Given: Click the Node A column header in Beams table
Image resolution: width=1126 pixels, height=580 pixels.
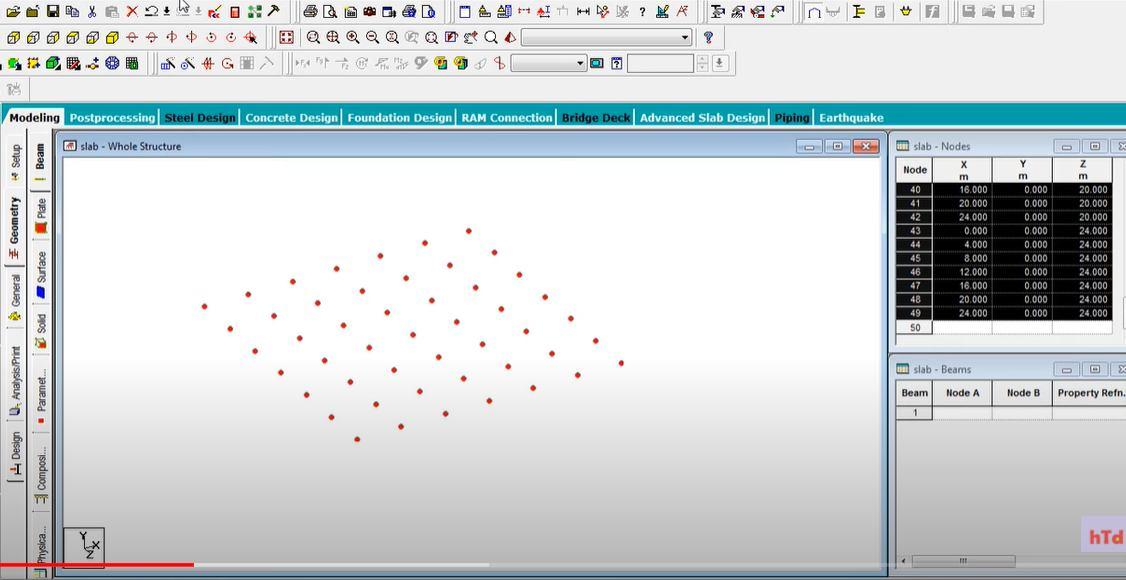Looking at the screenshot, I should 962,393.
